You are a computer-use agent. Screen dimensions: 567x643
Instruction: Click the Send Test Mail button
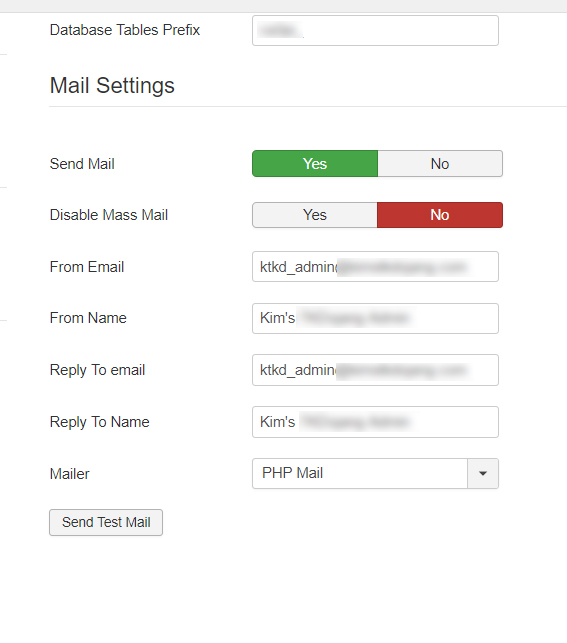(x=106, y=522)
